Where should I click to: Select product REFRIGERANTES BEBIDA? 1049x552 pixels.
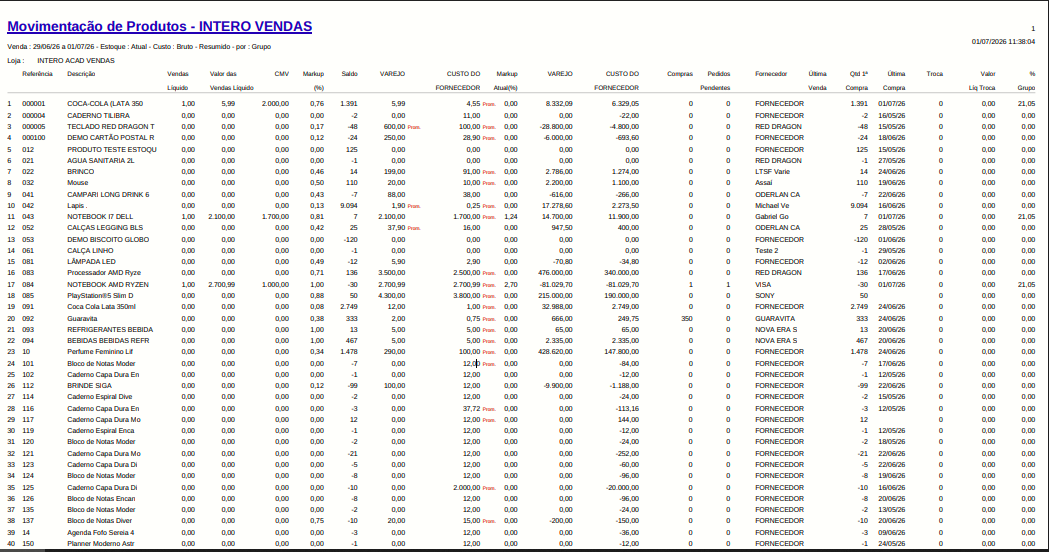(x=110, y=330)
